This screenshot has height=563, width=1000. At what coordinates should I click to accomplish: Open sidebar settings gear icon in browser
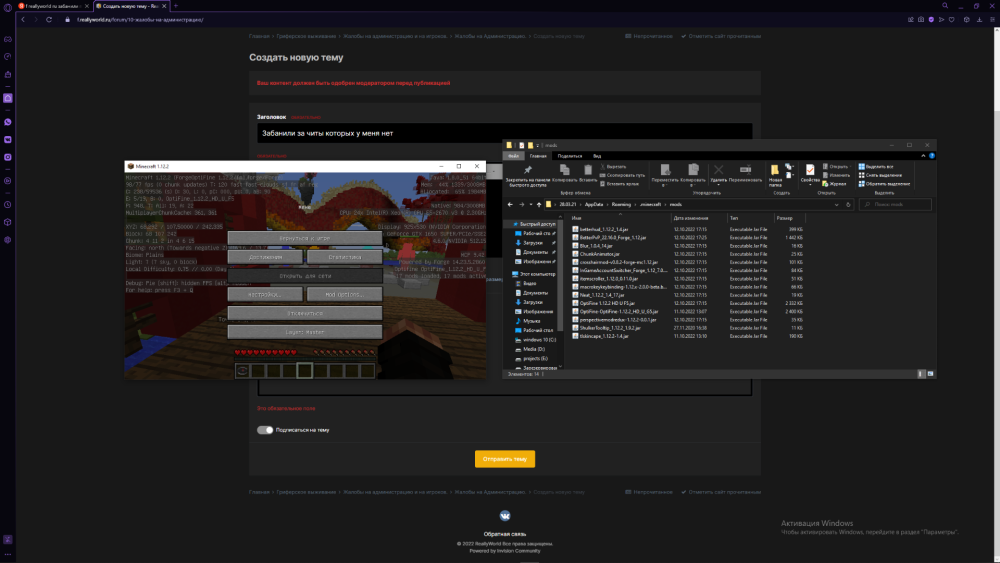[8, 240]
